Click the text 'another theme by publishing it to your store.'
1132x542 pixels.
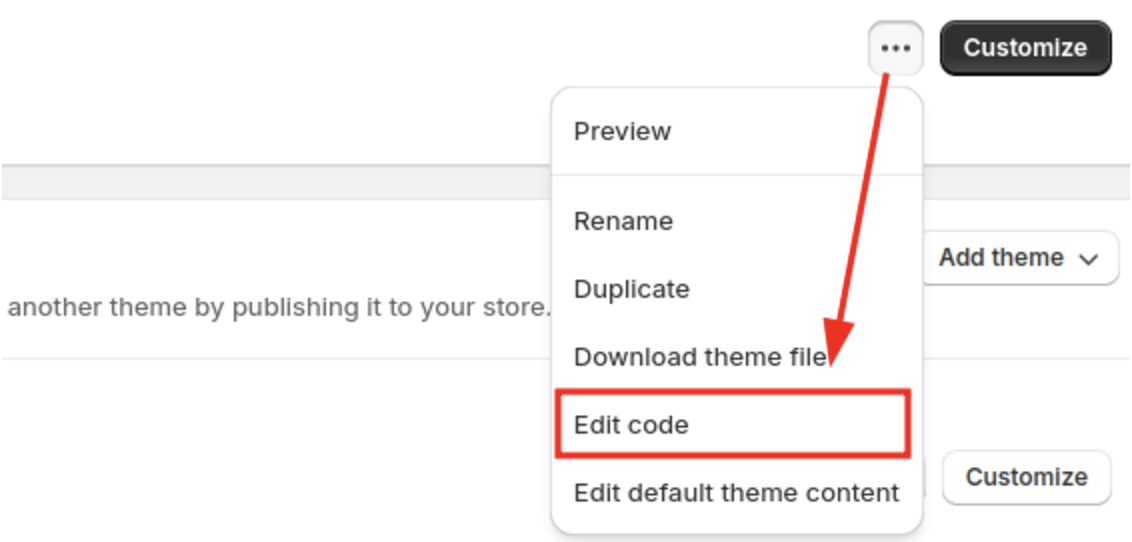coord(279,308)
